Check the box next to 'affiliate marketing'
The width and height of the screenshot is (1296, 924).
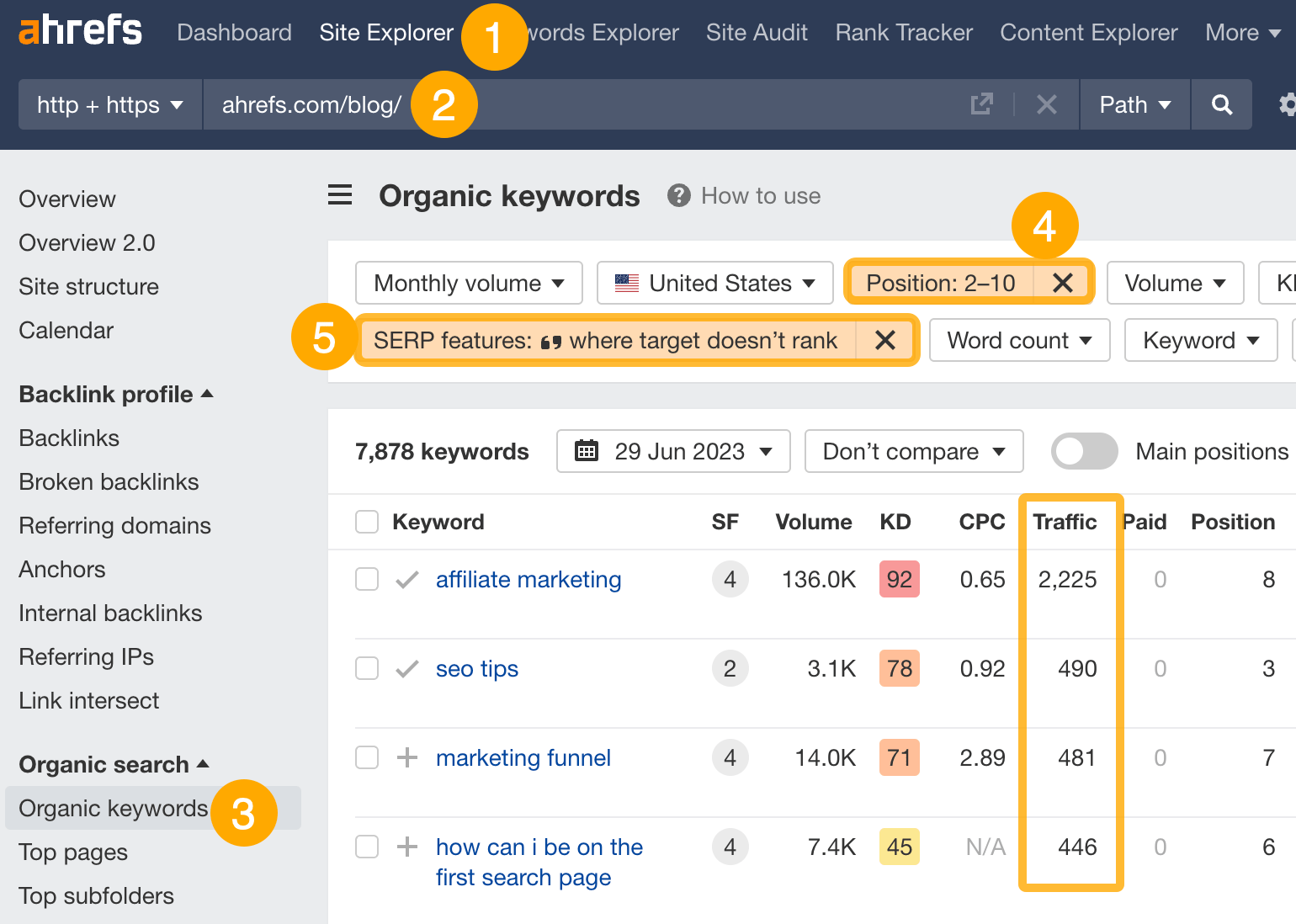[x=367, y=579]
